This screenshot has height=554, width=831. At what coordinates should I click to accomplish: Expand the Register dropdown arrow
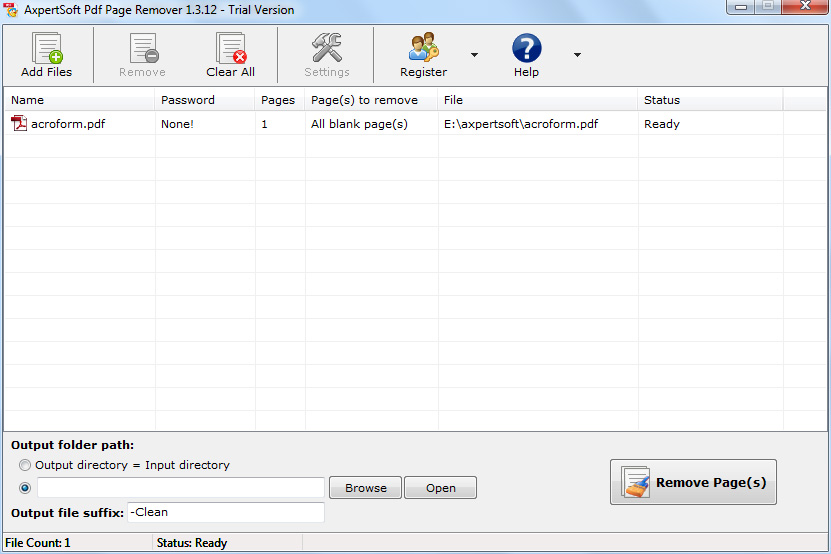474,55
